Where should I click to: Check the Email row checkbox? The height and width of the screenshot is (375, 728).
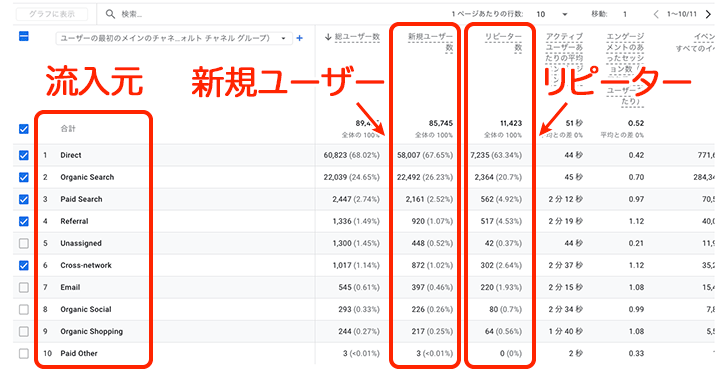pos(24,287)
